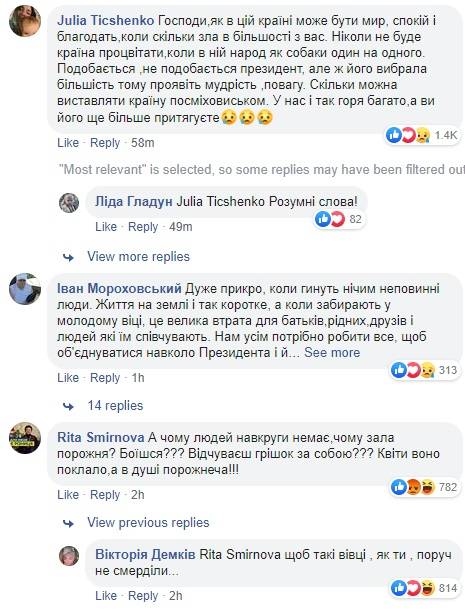View the 313 reactions on Іван Мороховський's comment
465x612 pixels.
click(x=424, y=370)
